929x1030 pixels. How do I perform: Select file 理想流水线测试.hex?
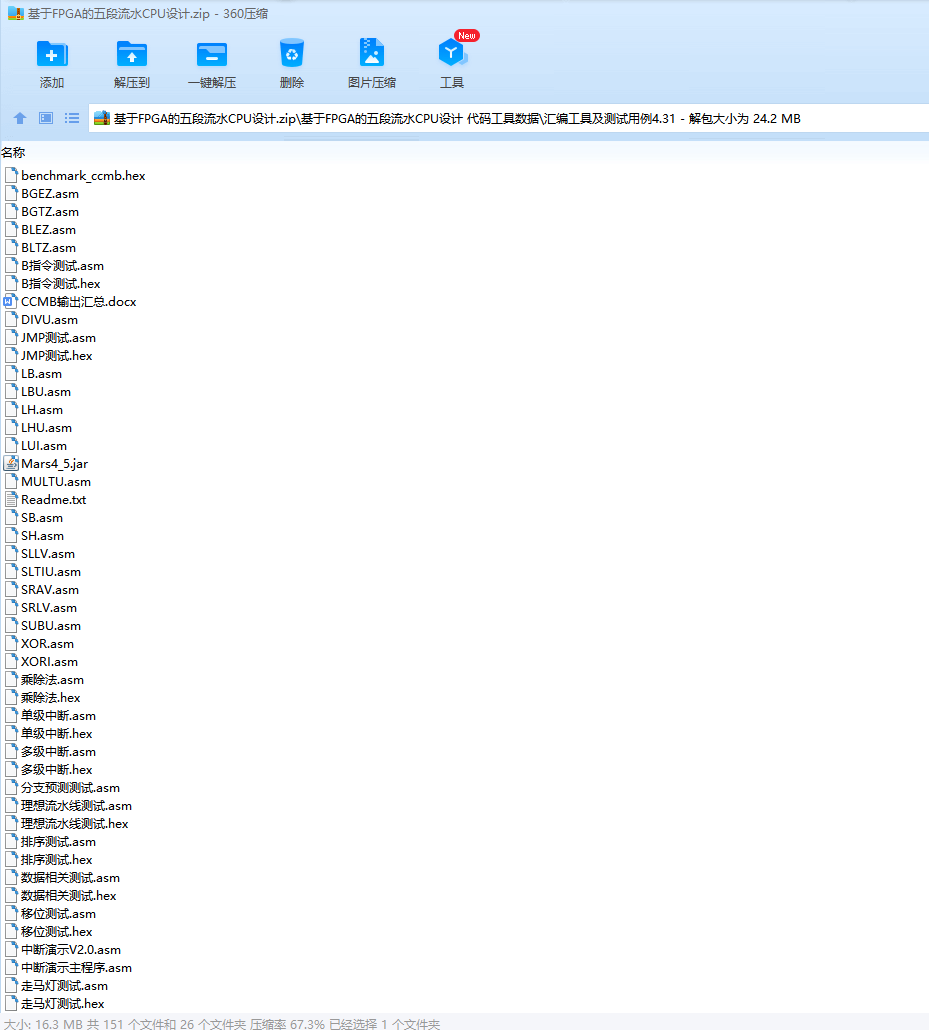click(75, 824)
